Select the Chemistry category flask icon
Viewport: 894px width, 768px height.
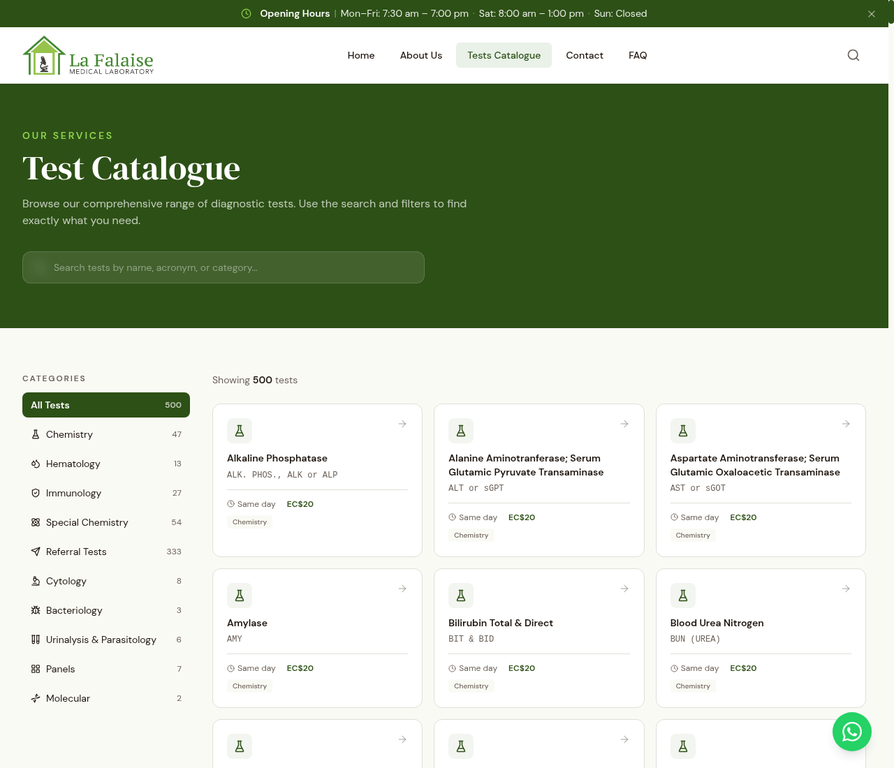coord(36,434)
